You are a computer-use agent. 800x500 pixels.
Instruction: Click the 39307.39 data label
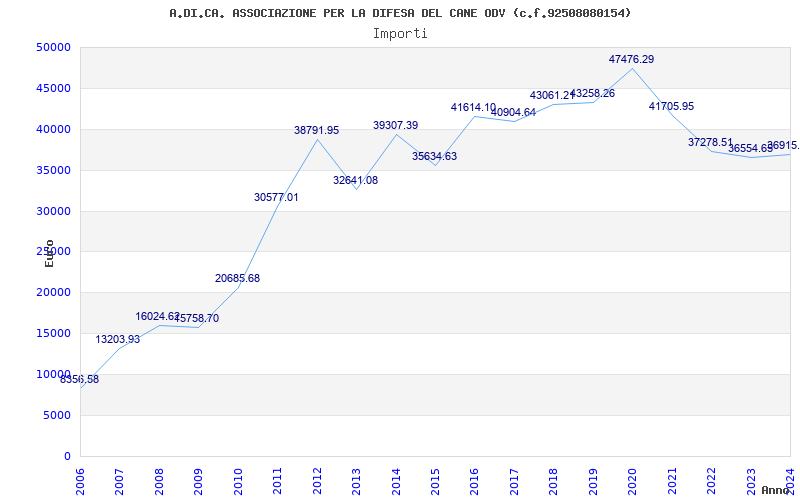tap(395, 125)
